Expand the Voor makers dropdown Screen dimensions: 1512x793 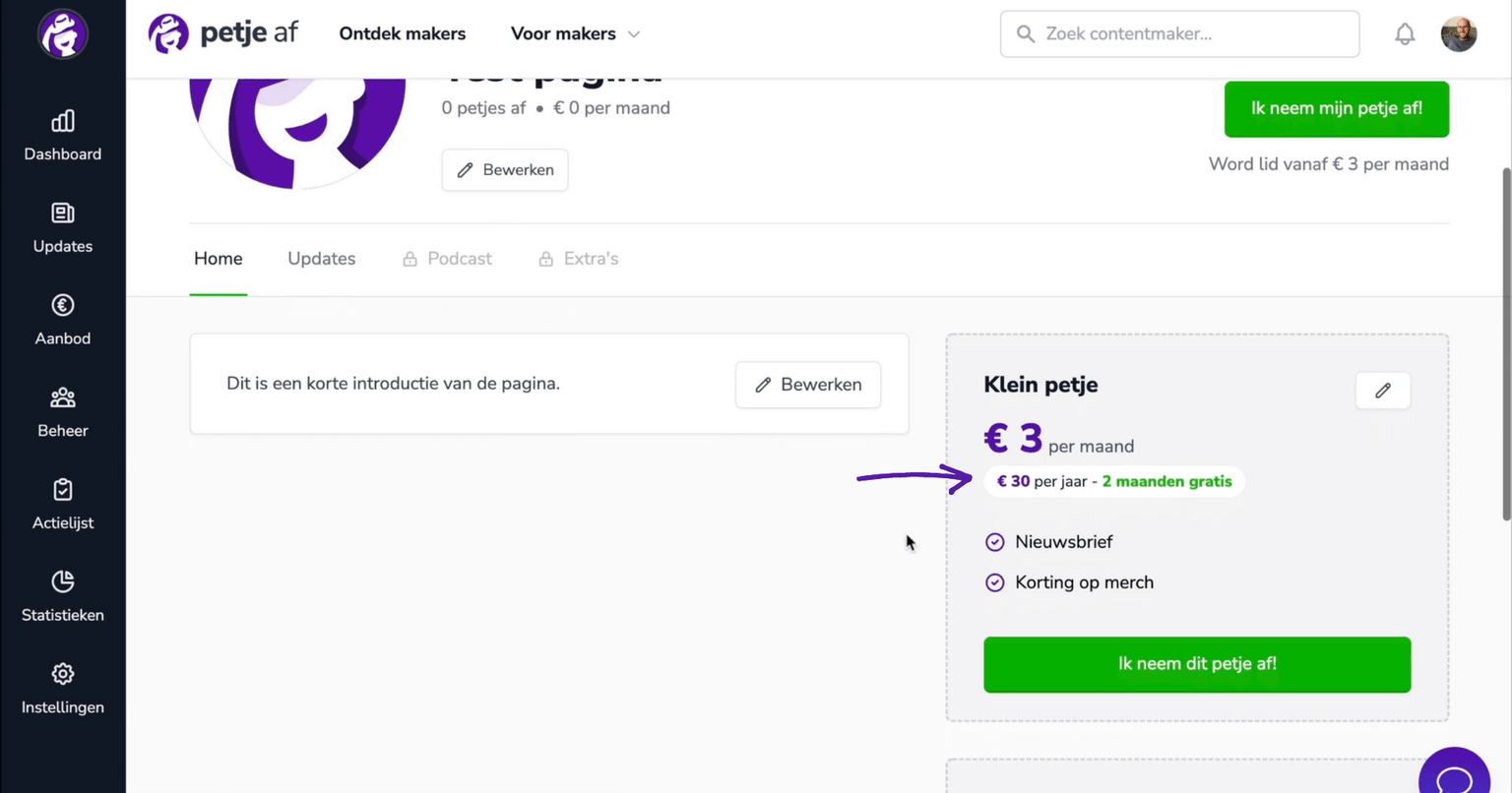pyautogui.click(x=575, y=33)
